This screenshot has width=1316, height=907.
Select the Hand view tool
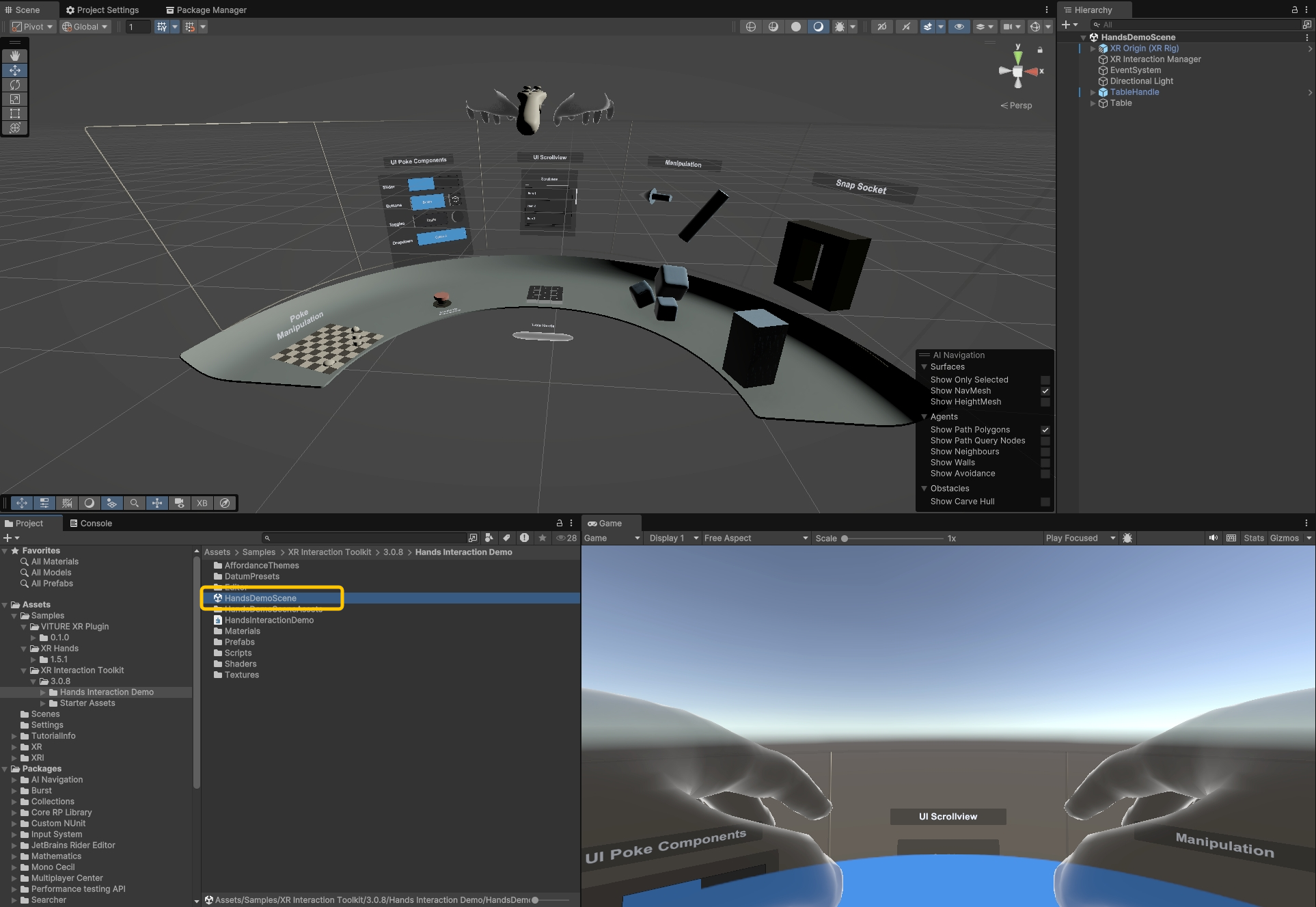pos(15,56)
